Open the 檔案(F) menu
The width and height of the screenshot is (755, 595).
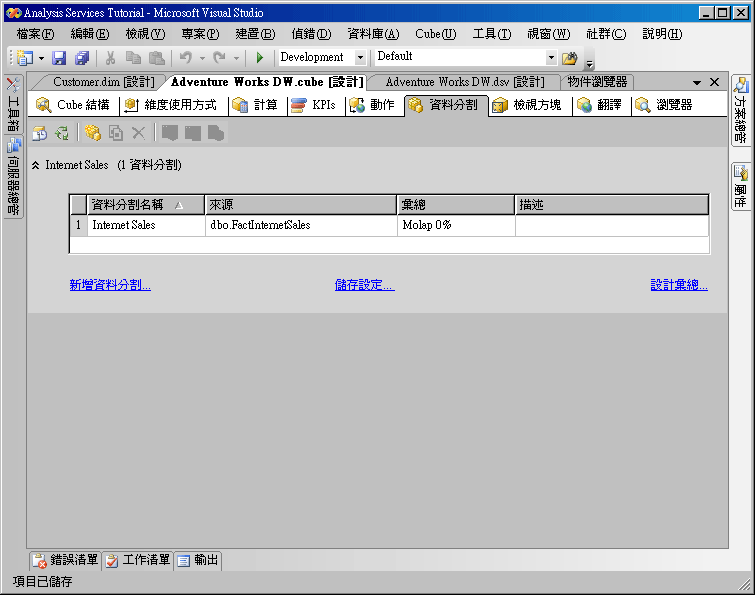click(x=35, y=34)
